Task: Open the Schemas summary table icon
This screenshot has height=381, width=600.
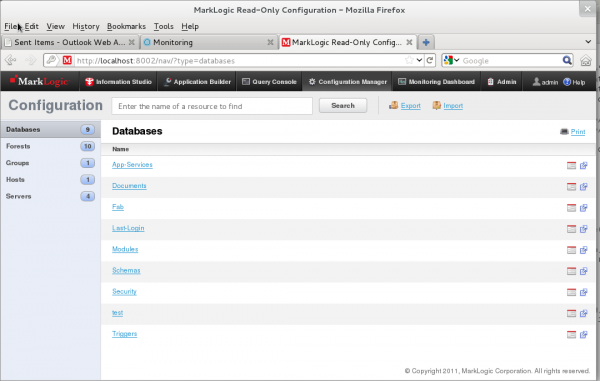Action: tap(571, 271)
